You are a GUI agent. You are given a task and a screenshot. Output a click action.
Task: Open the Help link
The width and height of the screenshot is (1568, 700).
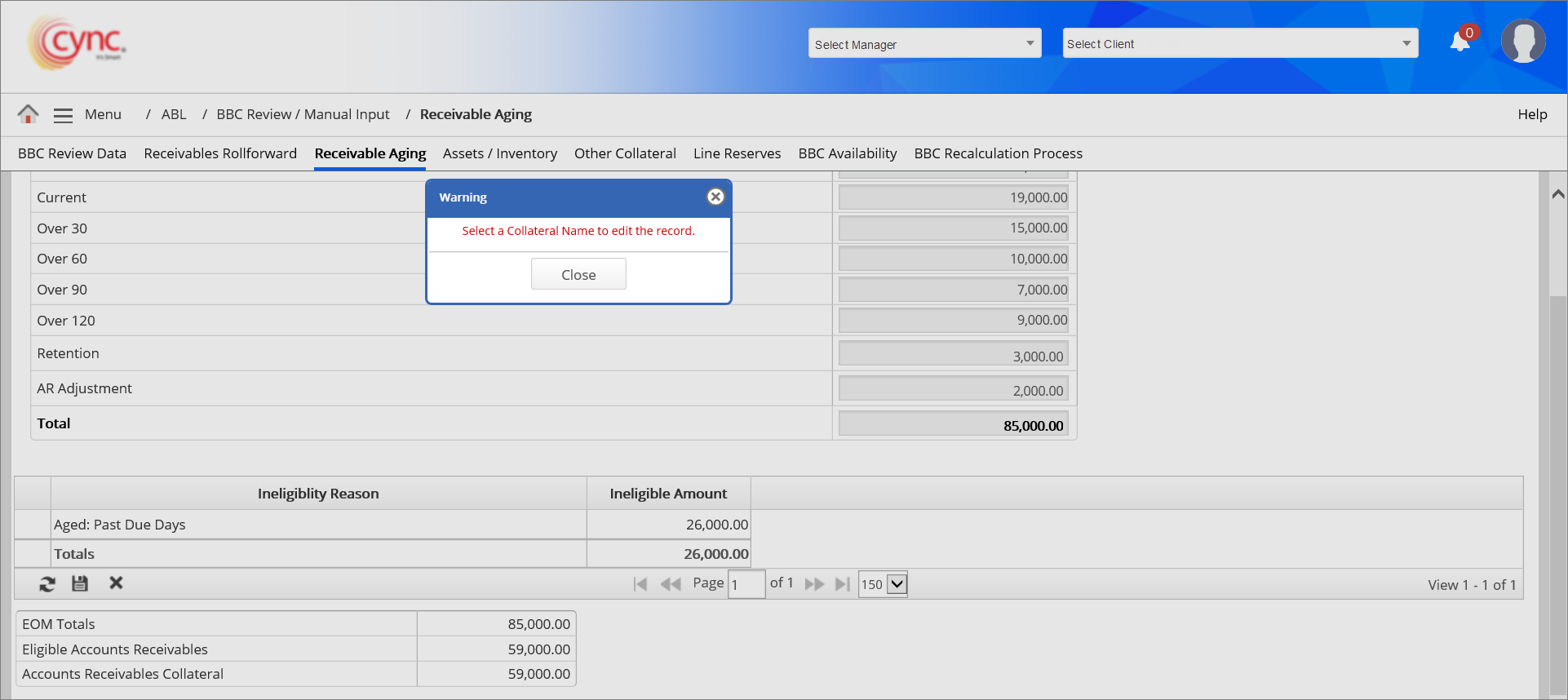click(1532, 114)
